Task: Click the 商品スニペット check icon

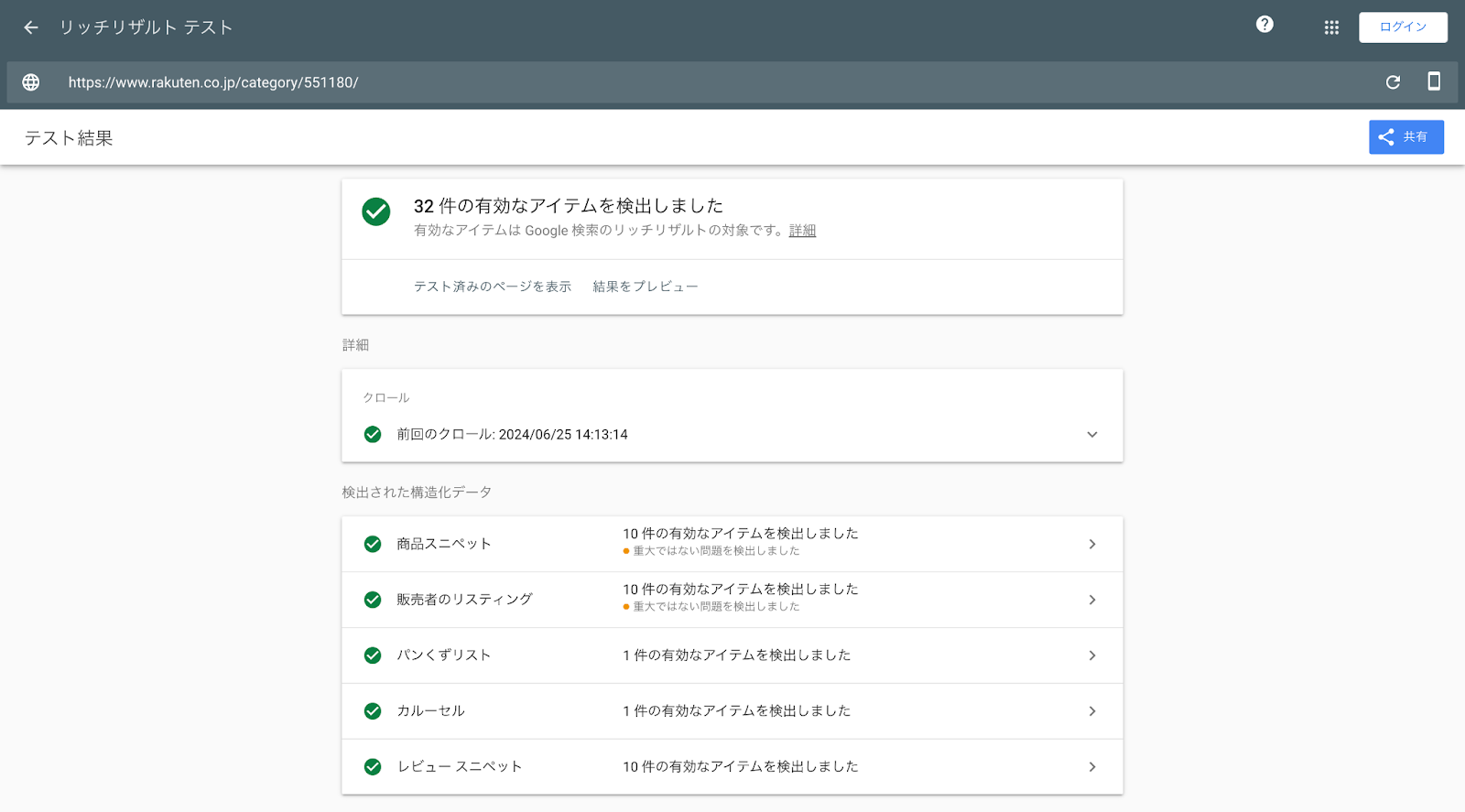Action: point(373,544)
